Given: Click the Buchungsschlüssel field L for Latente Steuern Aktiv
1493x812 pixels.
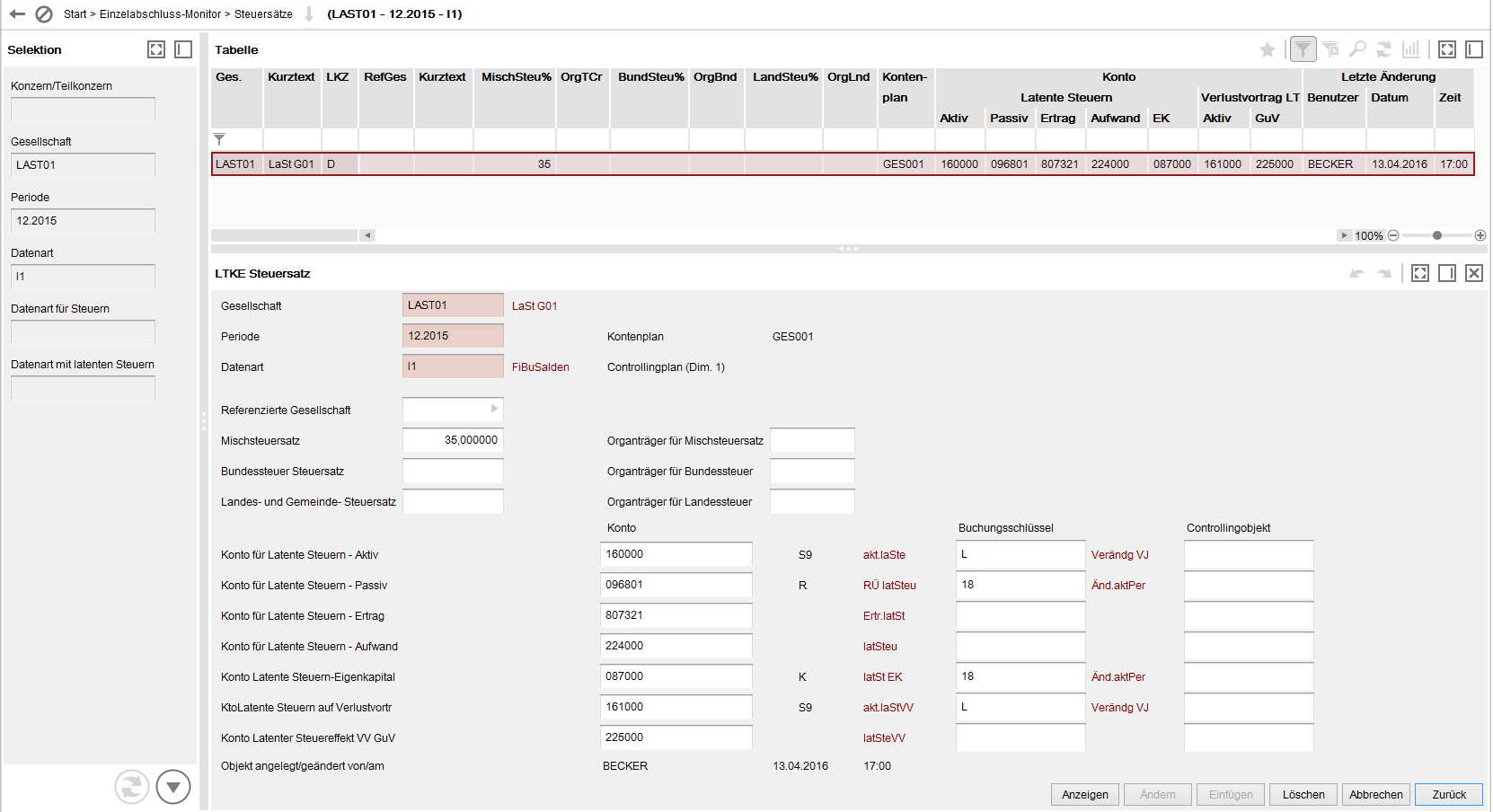Looking at the screenshot, I should click(x=1020, y=554).
